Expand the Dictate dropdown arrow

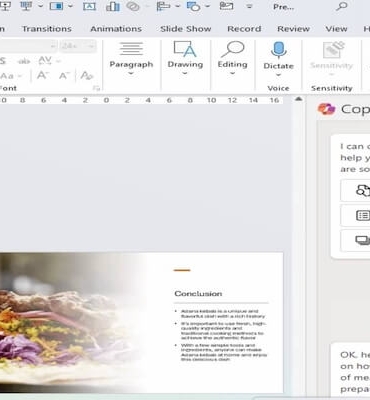click(x=279, y=75)
